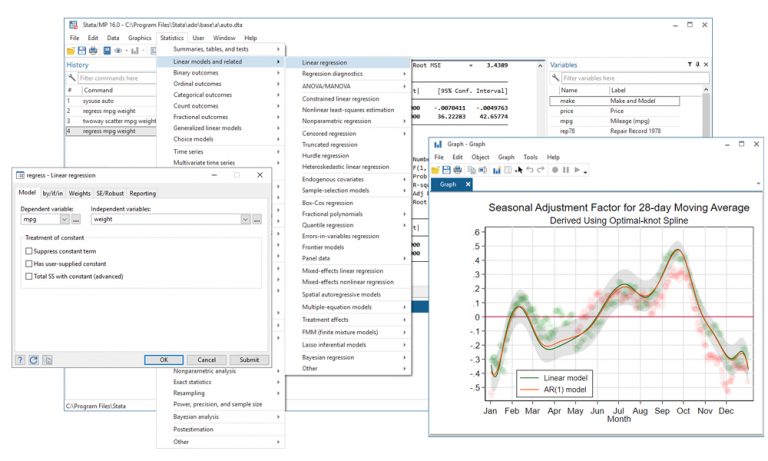This screenshot has height=461, width=768.
Task: Click ellipsis button next to Independent variables
Action: click(257, 219)
